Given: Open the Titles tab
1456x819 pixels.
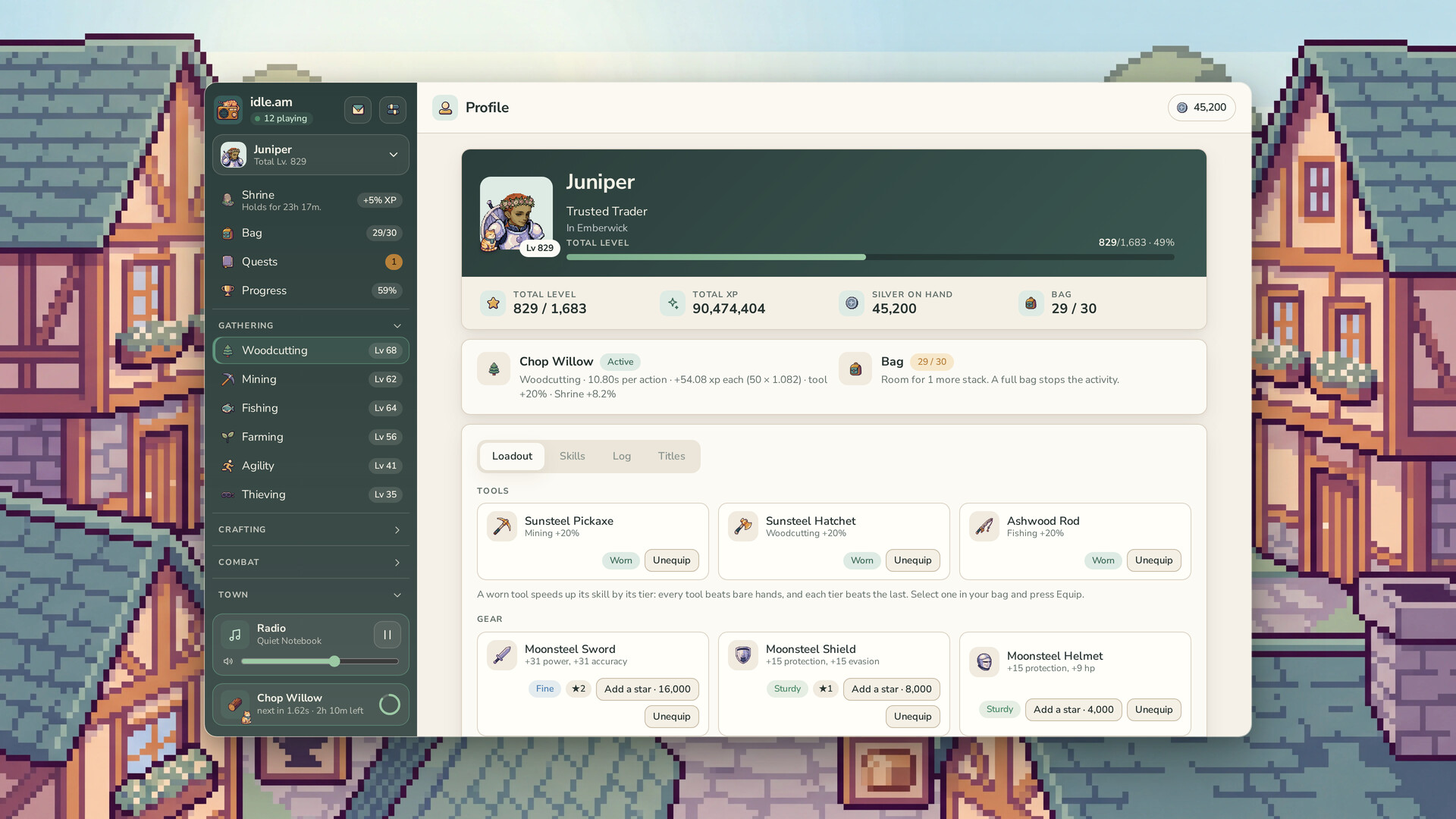Looking at the screenshot, I should pyautogui.click(x=671, y=457).
